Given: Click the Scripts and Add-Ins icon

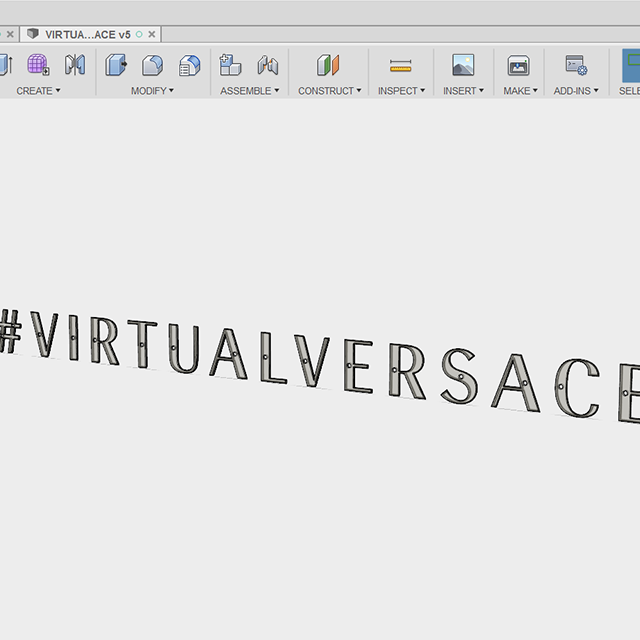Looking at the screenshot, I should click(576, 65).
